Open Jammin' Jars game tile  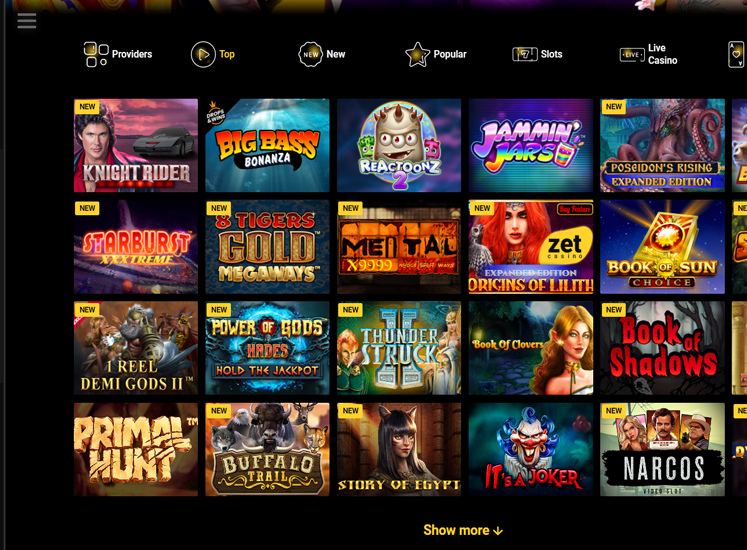pos(531,145)
